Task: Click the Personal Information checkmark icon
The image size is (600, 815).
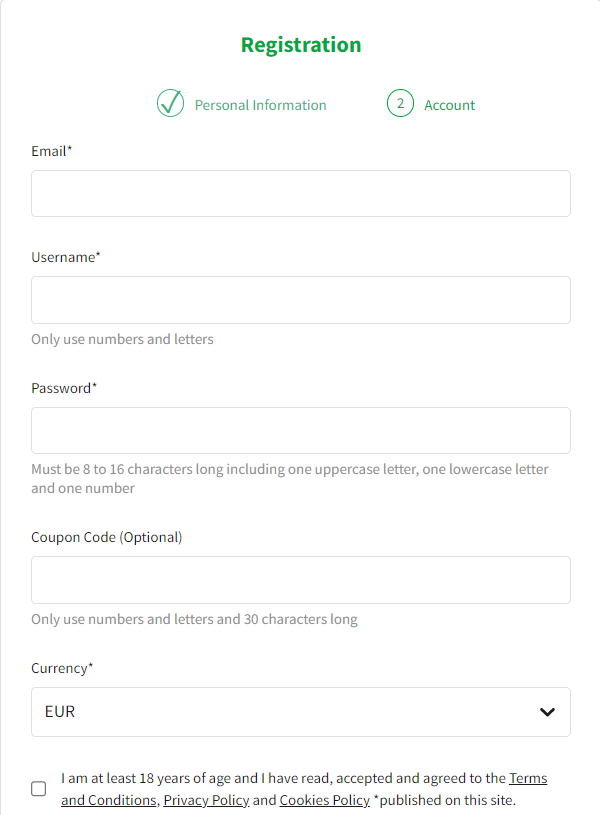Action: tap(171, 103)
